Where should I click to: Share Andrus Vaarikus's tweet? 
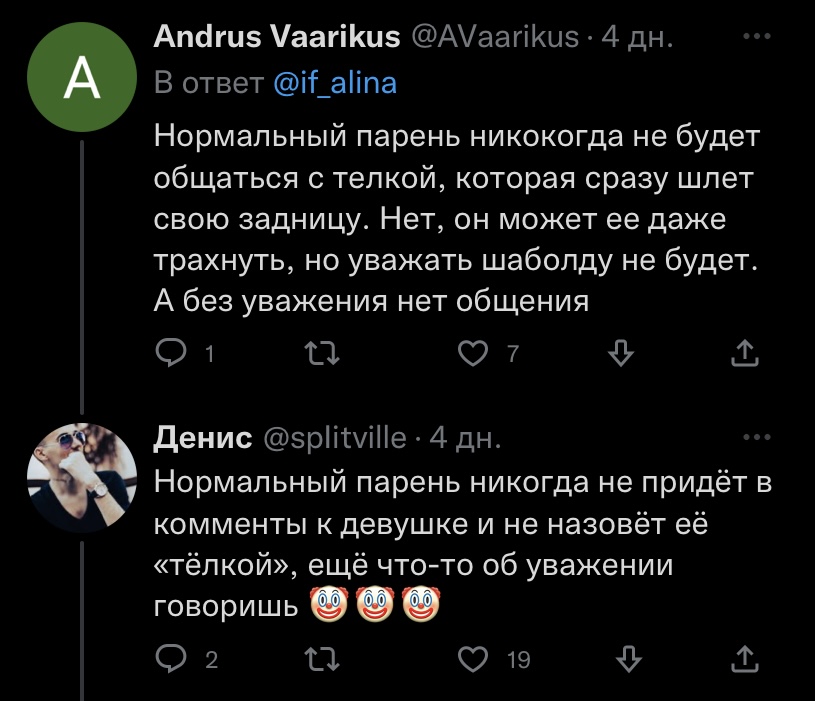tap(746, 351)
